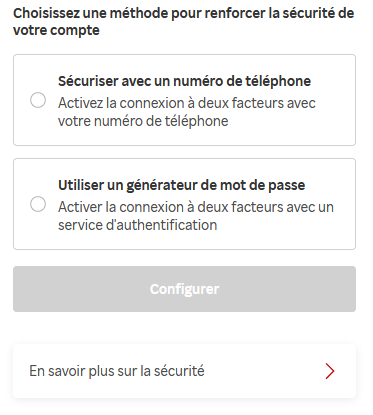
Task: Click the text votre numéro de téléphone
Action: tap(143, 121)
